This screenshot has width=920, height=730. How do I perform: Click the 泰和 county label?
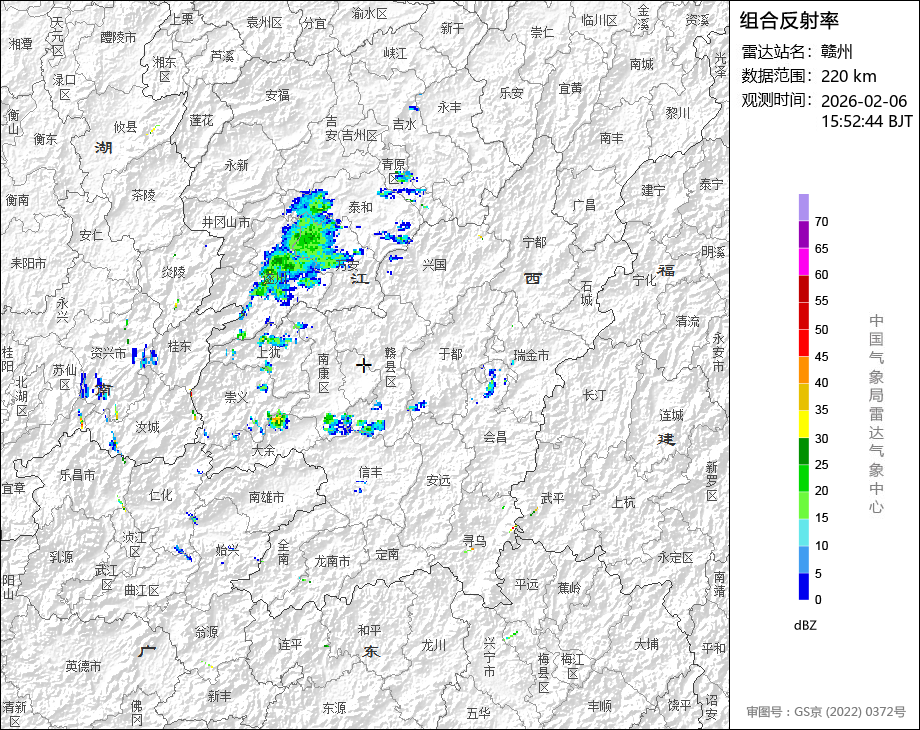click(360, 207)
